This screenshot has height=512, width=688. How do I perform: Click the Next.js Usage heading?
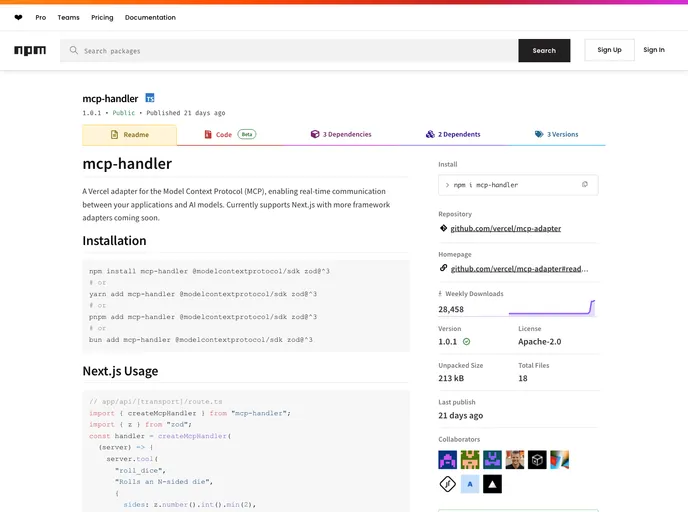coord(120,371)
